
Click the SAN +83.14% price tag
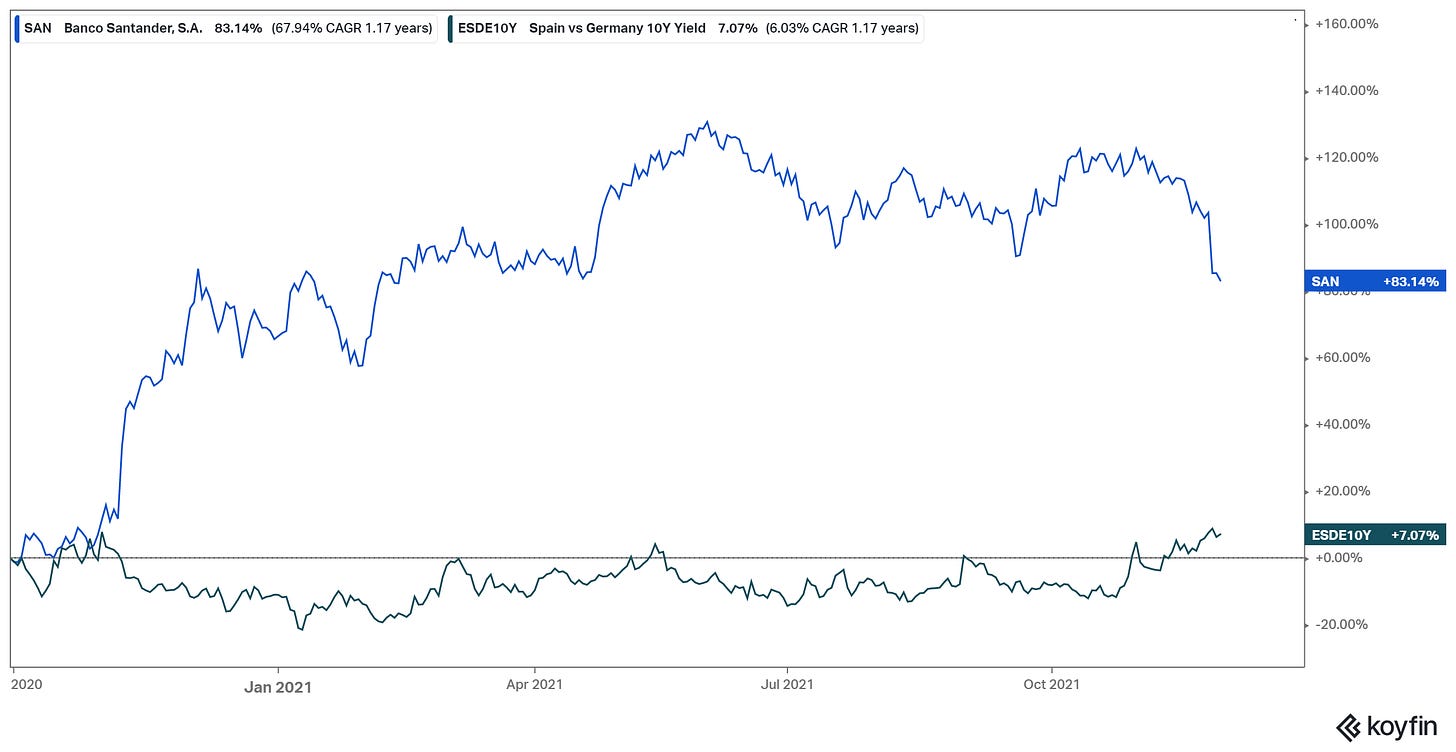tap(1375, 282)
